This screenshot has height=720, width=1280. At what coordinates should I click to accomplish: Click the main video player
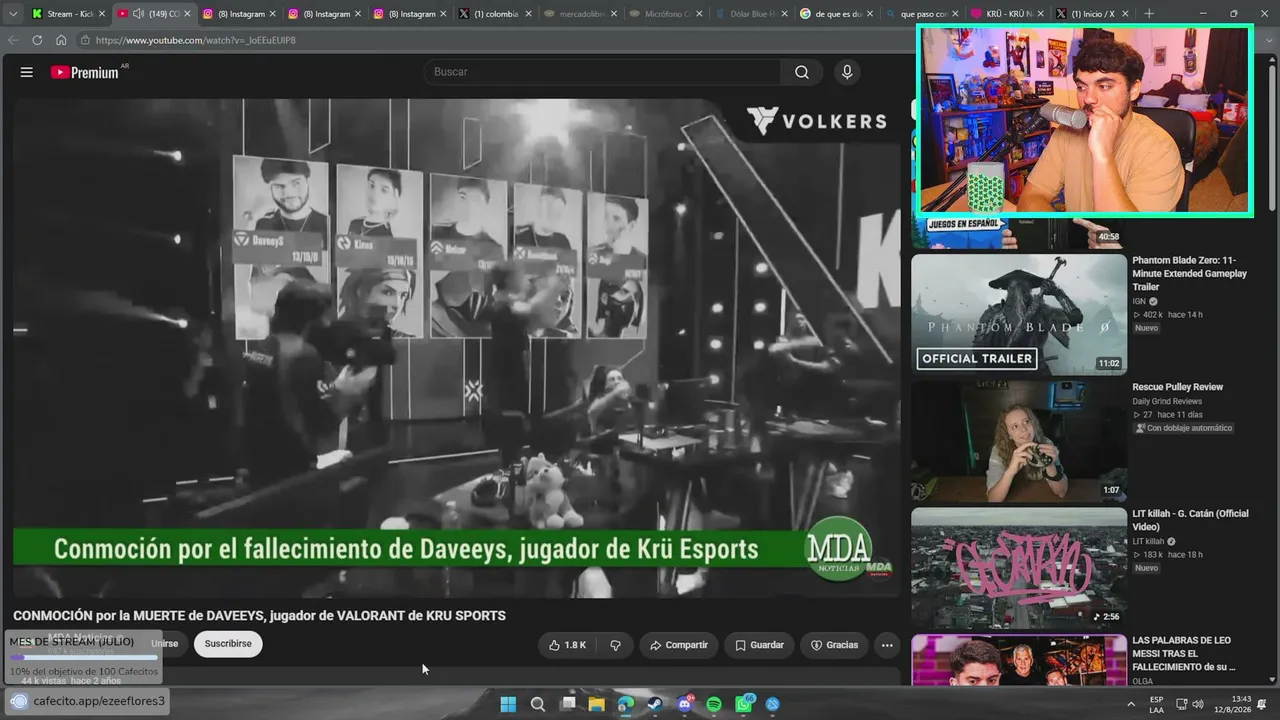[456, 348]
